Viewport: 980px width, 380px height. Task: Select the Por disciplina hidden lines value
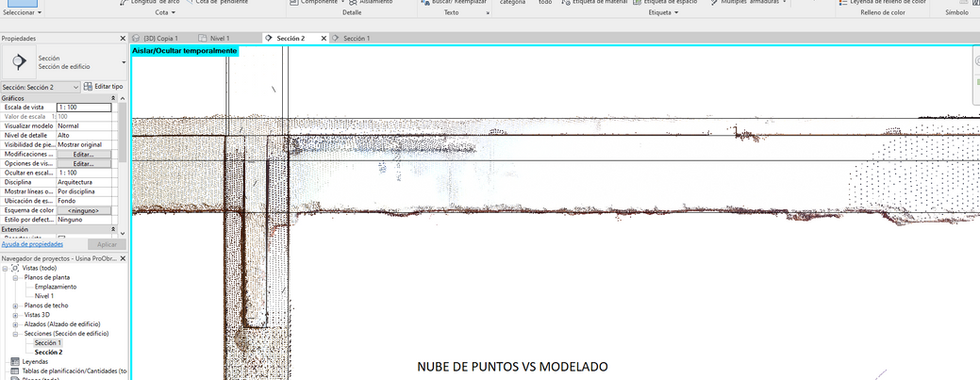[84, 191]
